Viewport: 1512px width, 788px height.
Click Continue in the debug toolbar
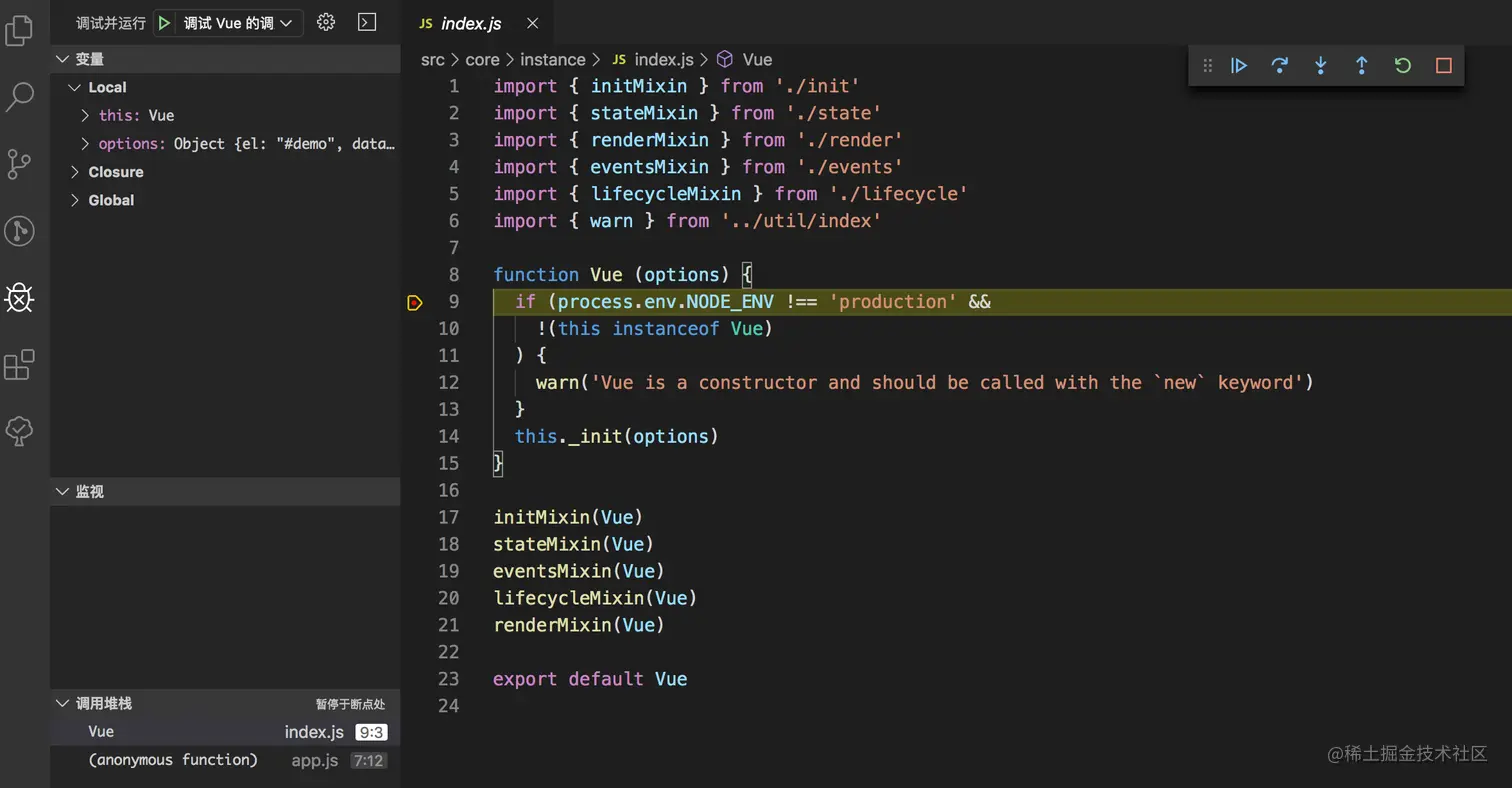pyautogui.click(x=1239, y=66)
